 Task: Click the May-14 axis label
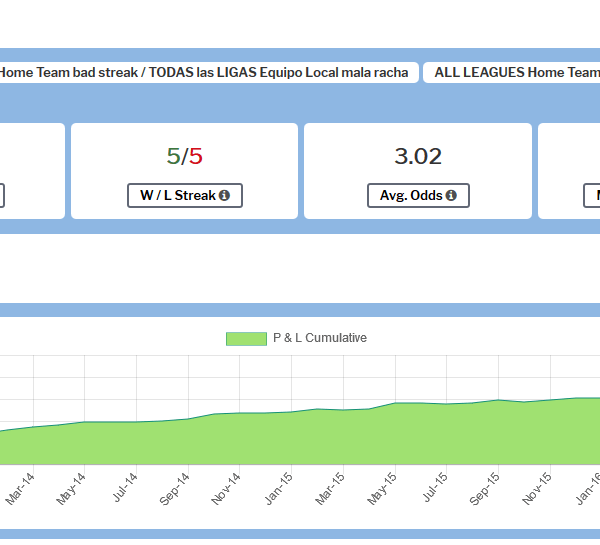71,489
